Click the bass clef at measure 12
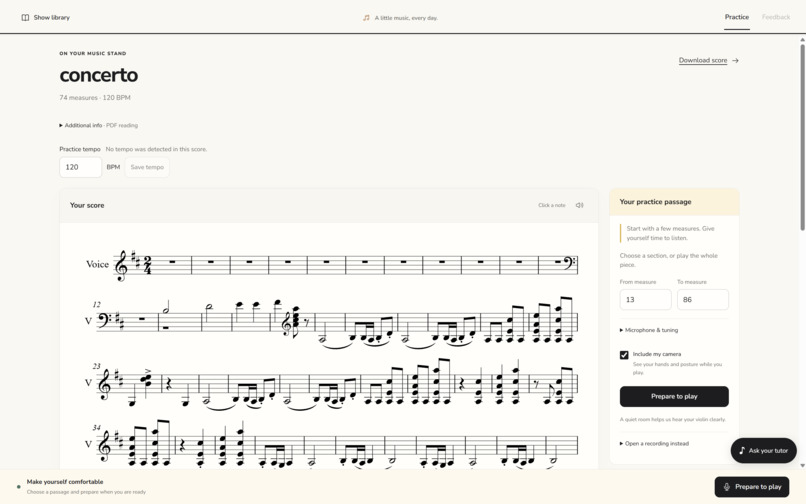The height and width of the screenshot is (504, 806). tap(102, 320)
